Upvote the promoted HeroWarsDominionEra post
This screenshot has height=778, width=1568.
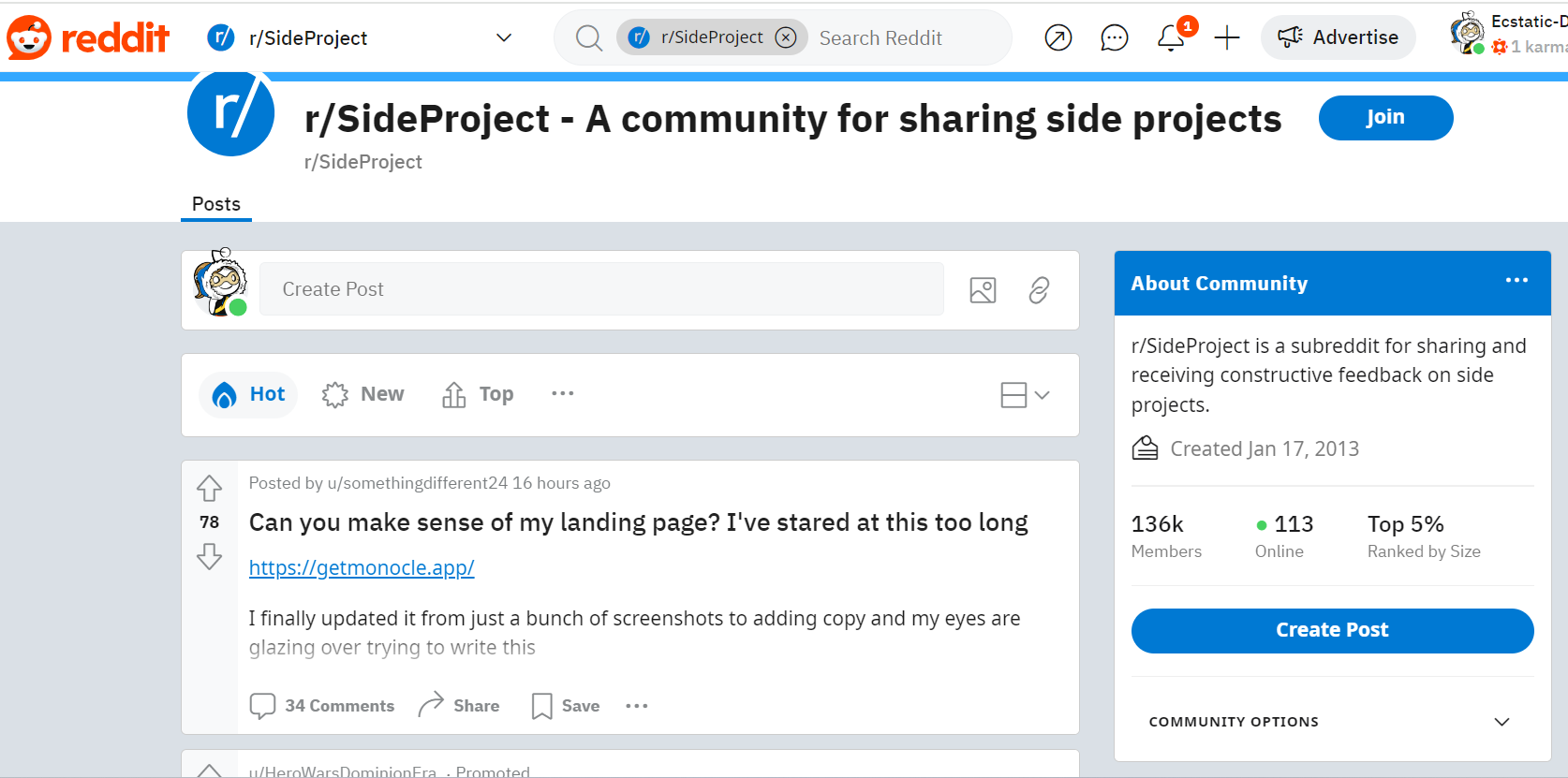(x=209, y=771)
